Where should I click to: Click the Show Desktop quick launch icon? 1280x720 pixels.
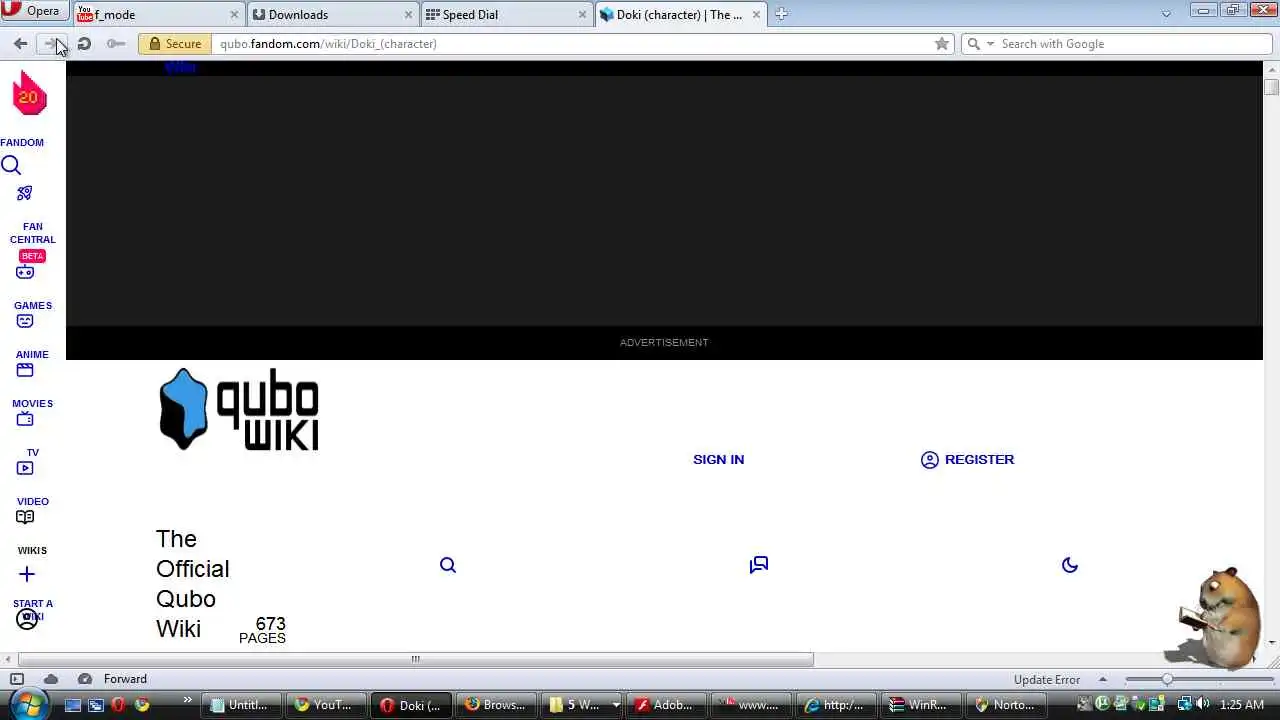(73, 705)
